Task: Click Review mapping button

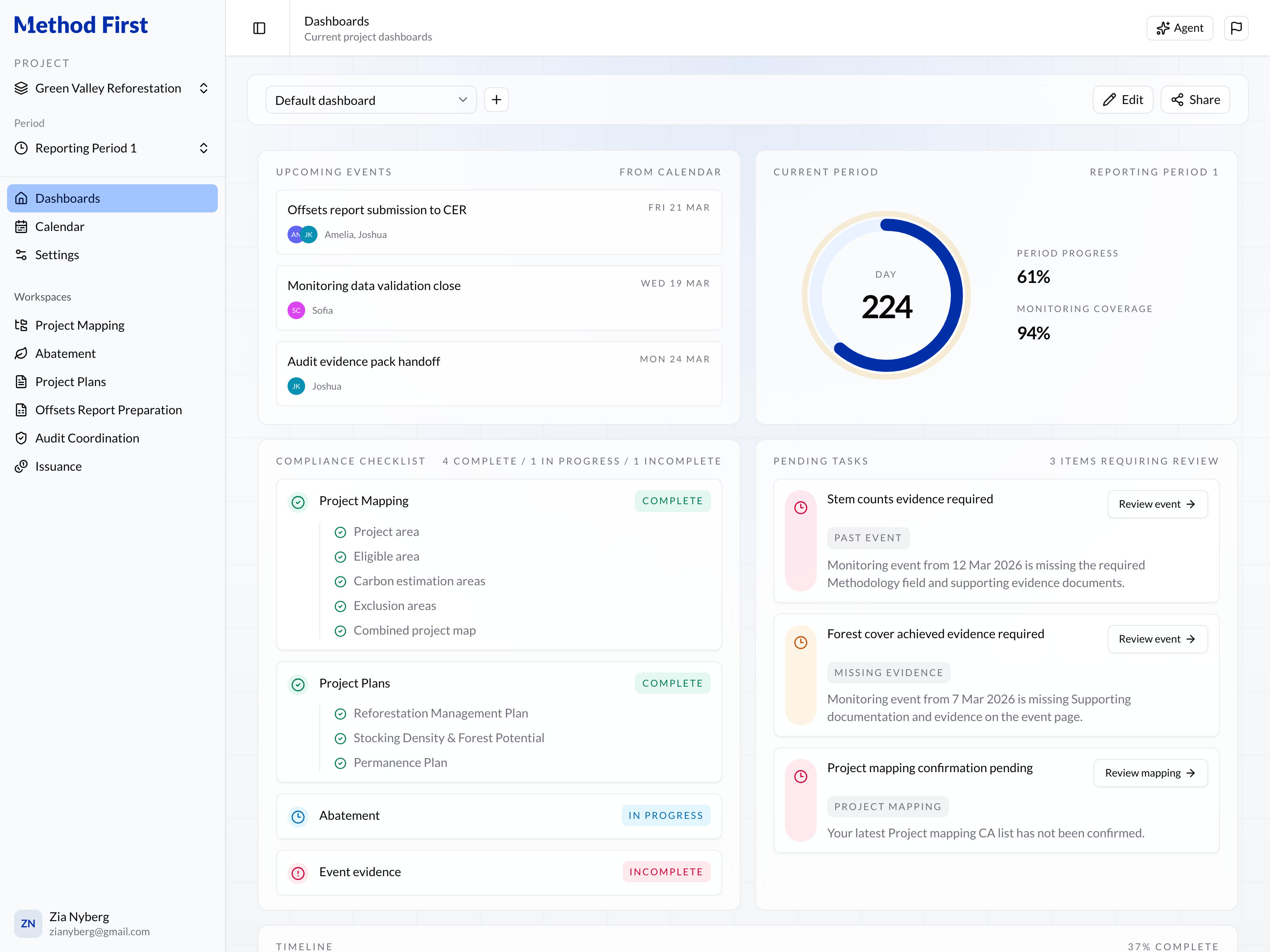Action: pyautogui.click(x=1150, y=773)
